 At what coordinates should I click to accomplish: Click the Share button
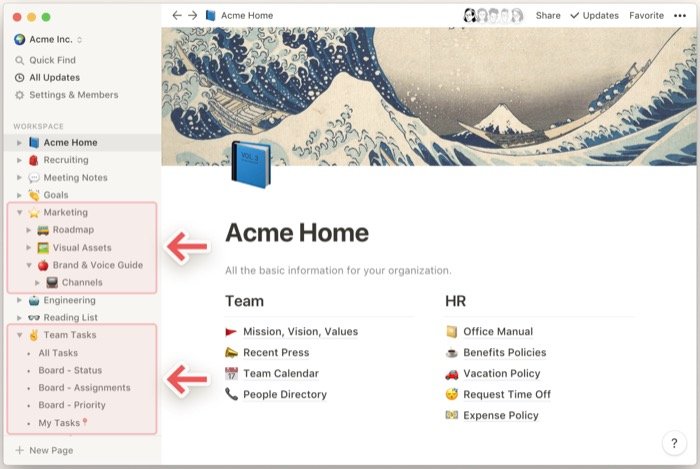tap(548, 16)
